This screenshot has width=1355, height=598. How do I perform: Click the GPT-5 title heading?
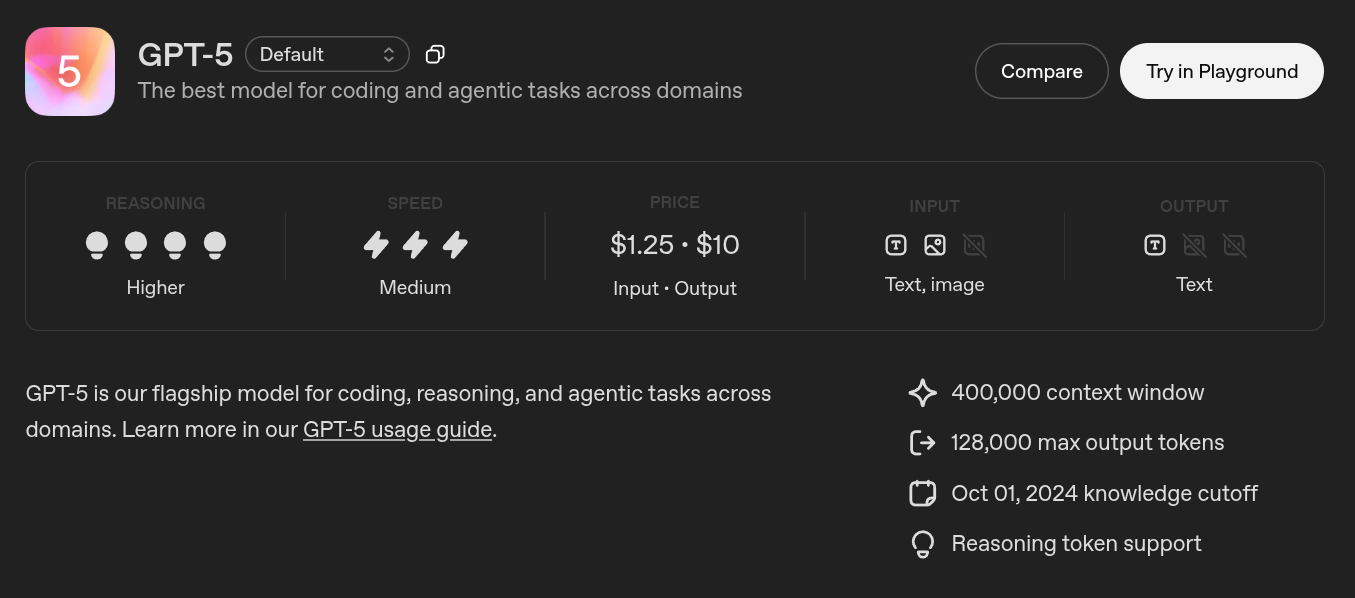click(185, 54)
